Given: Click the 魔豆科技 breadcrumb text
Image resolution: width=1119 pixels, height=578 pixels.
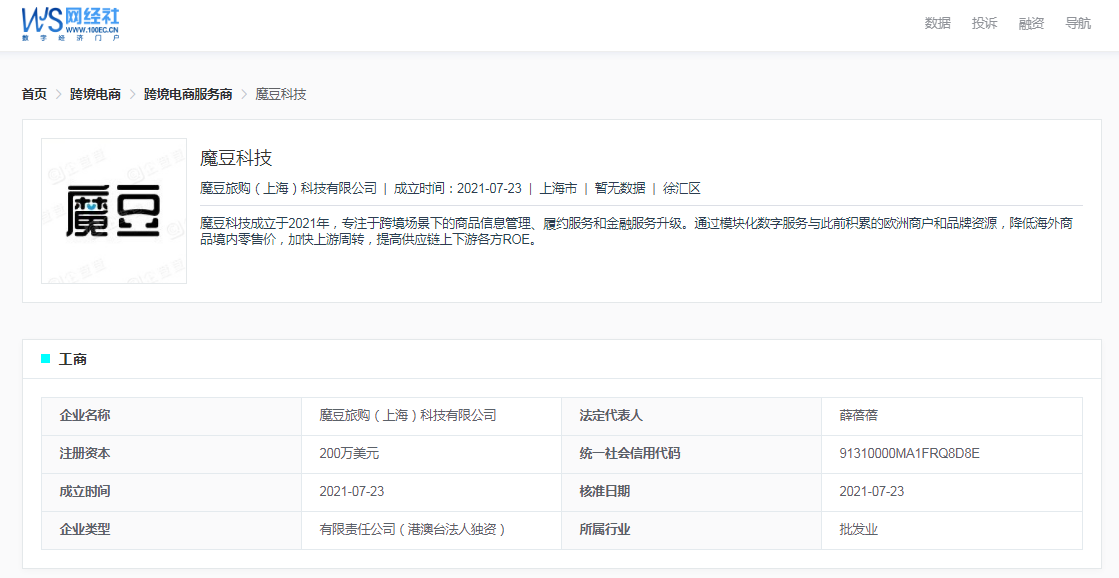Looking at the screenshot, I should (281, 94).
